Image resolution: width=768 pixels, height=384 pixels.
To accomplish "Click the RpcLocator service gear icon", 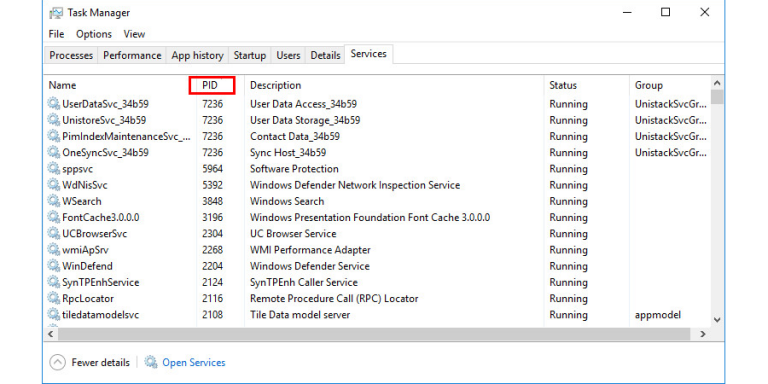I will 53,298.
